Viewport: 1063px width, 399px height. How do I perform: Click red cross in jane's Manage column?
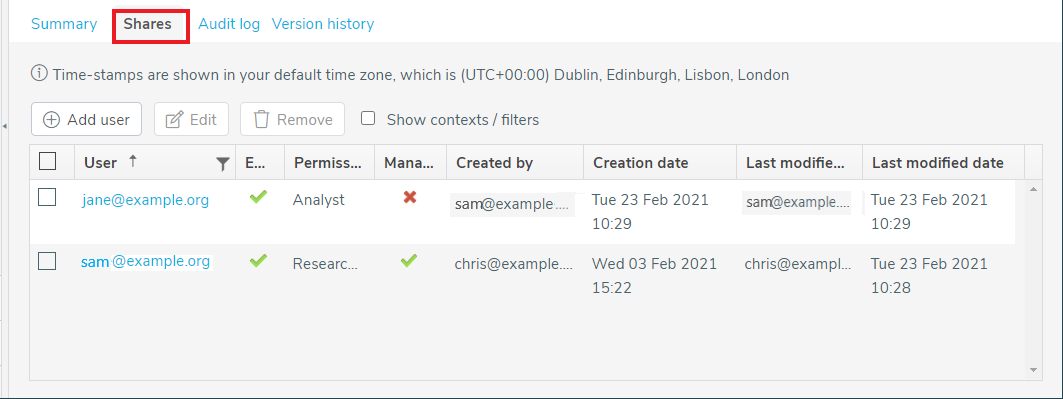[x=409, y=197]
